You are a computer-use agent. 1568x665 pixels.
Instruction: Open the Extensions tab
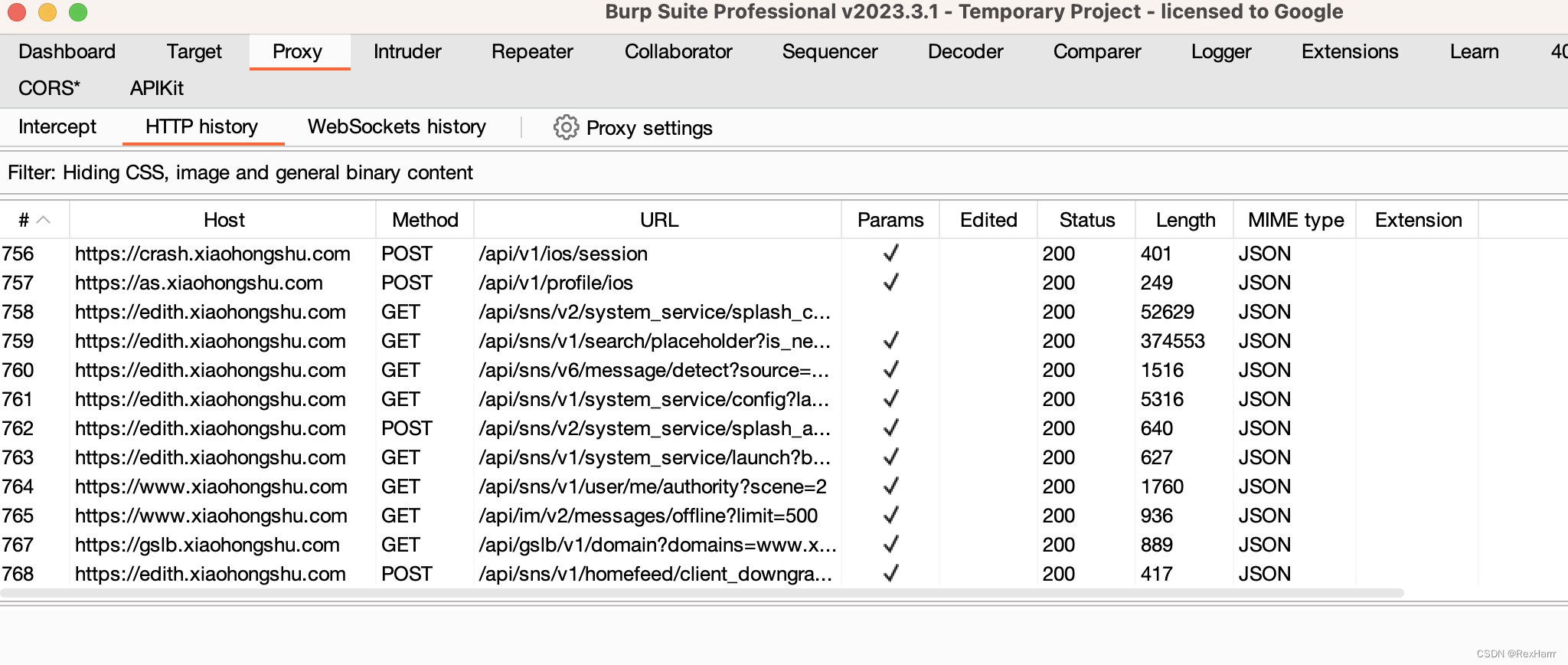coord(1350,51)
